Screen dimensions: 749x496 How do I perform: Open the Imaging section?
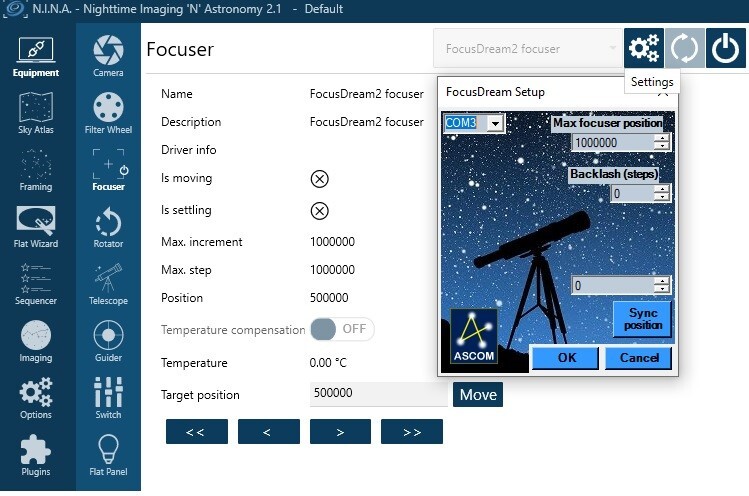[x=36, y=341]
